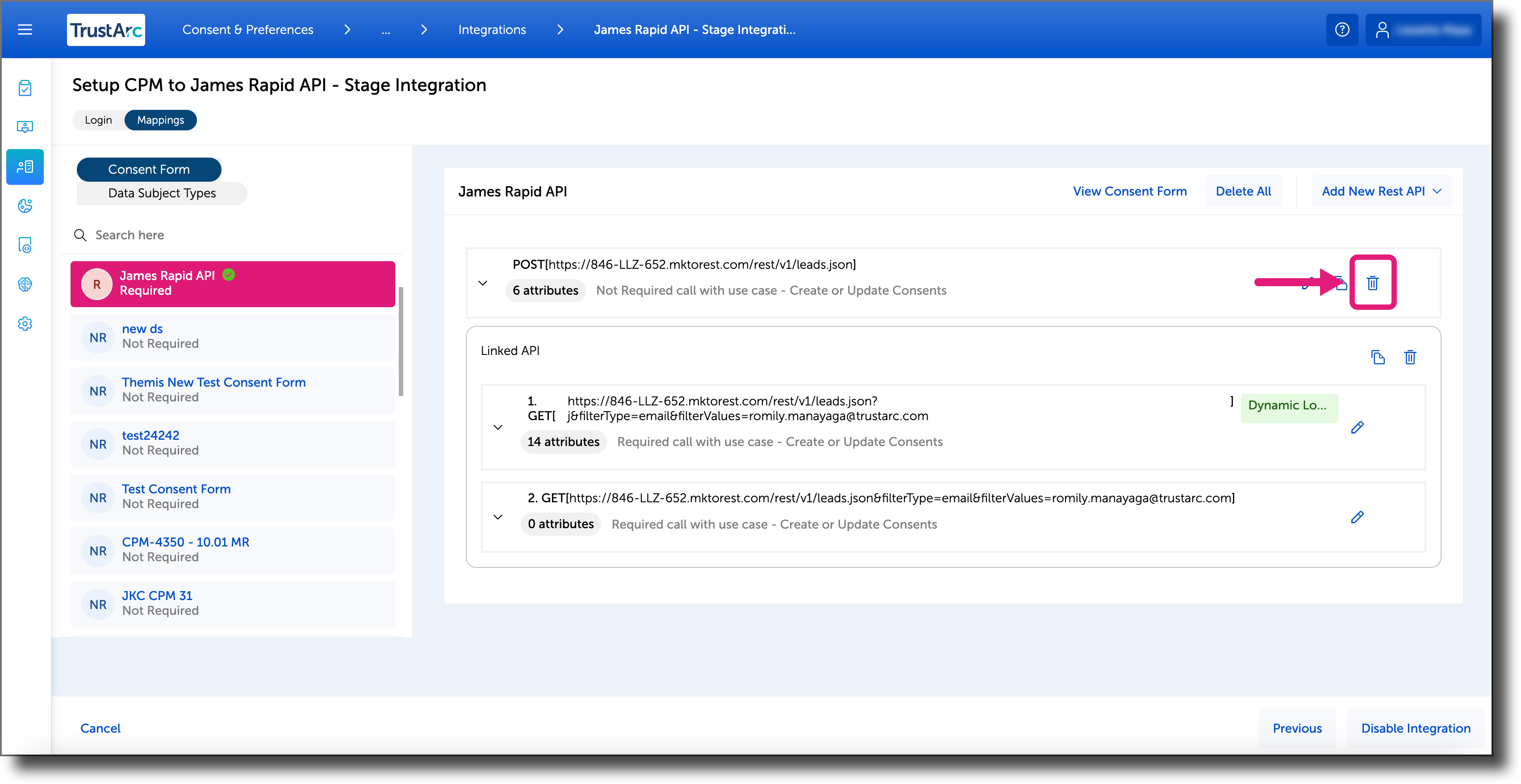Click the help question mark icon
The image size is (1521, 784).
(x=1342, y=29)
